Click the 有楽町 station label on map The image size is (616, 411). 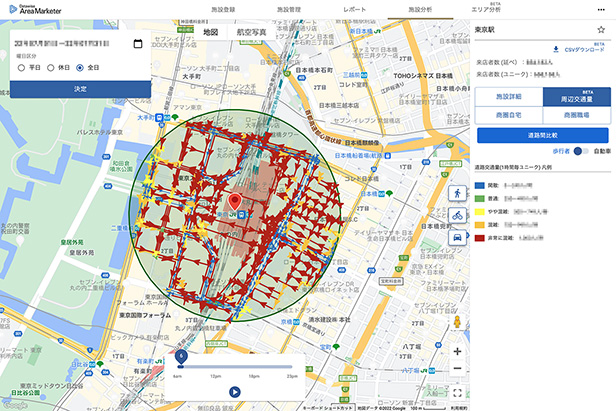point(145,361)
